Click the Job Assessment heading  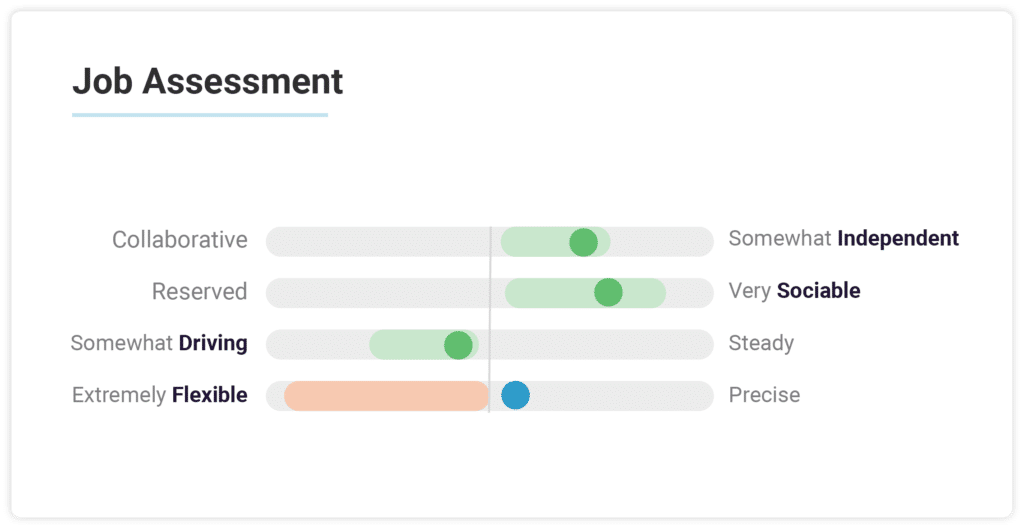pos(208,82)
